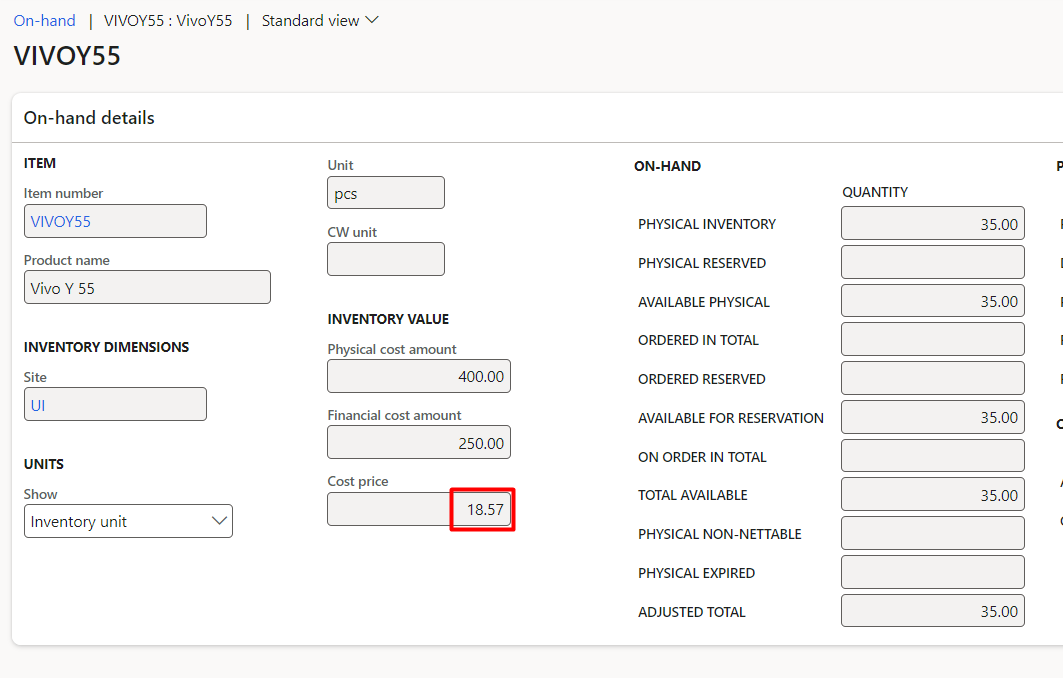Screen dimensions: 1063x678
Task: Select the Product name field
Action: [x=146, y=287]
